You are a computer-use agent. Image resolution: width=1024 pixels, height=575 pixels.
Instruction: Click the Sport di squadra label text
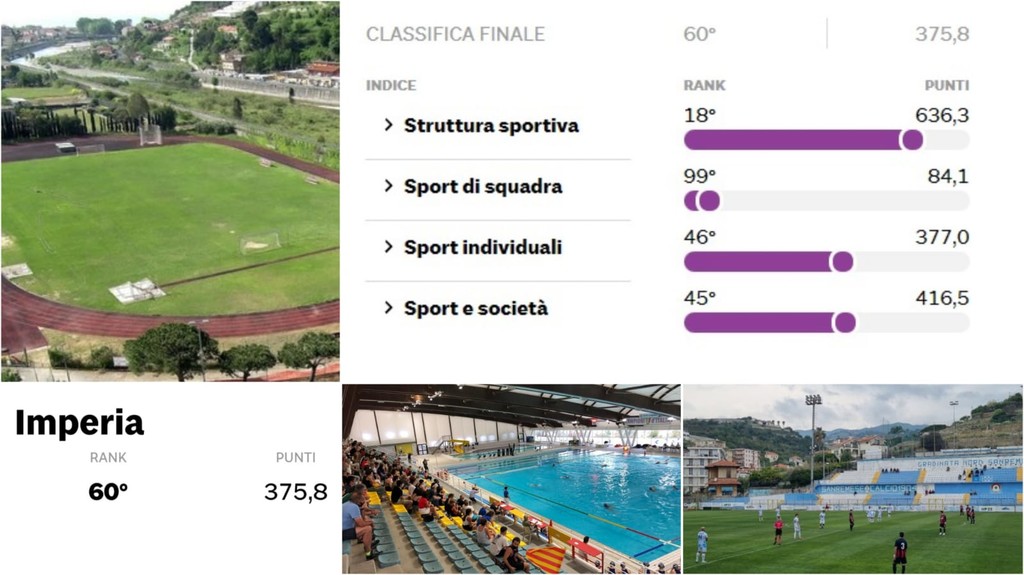(483, 186)
